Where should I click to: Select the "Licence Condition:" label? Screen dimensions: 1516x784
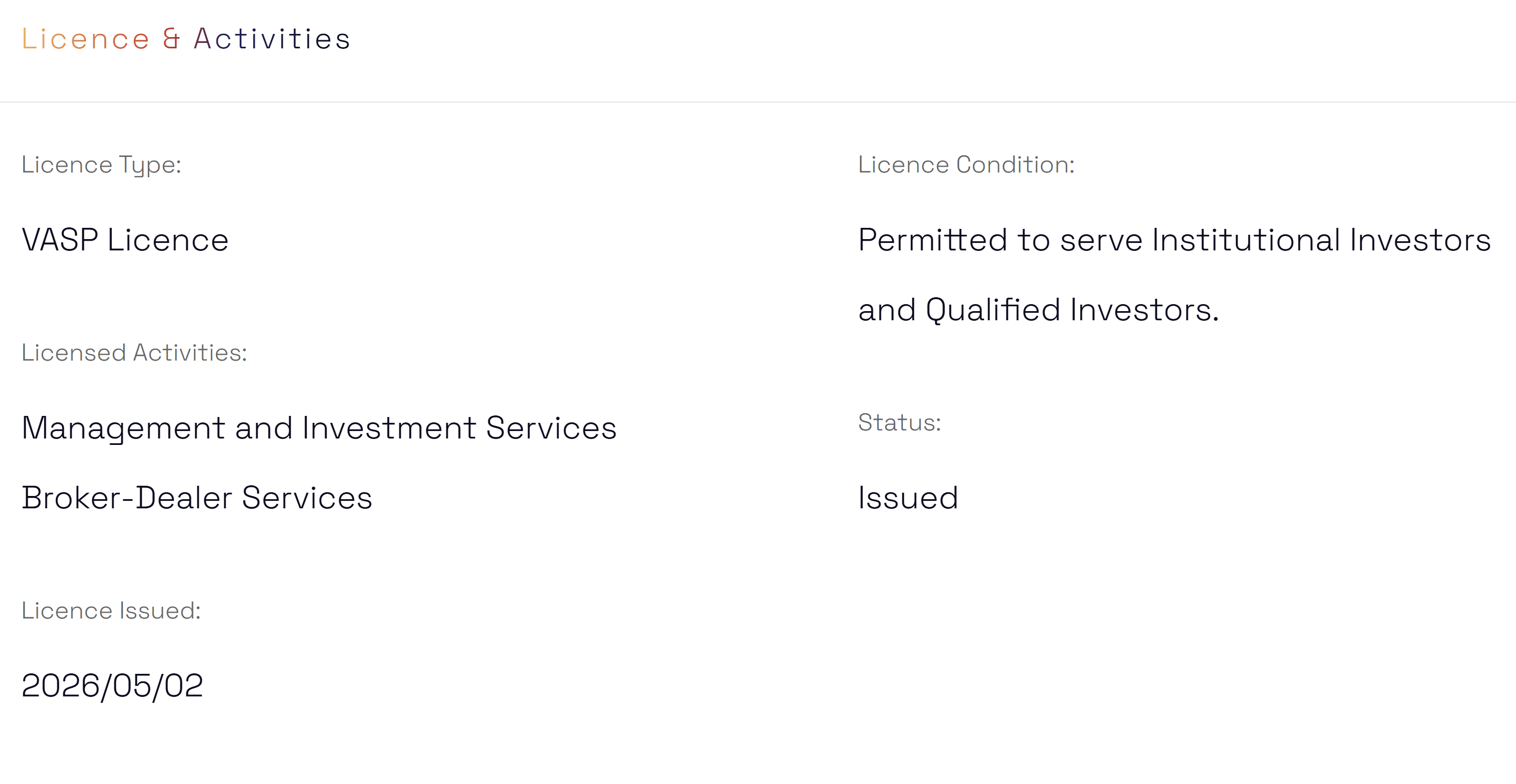pyautogui.click(x=966, y=165)
